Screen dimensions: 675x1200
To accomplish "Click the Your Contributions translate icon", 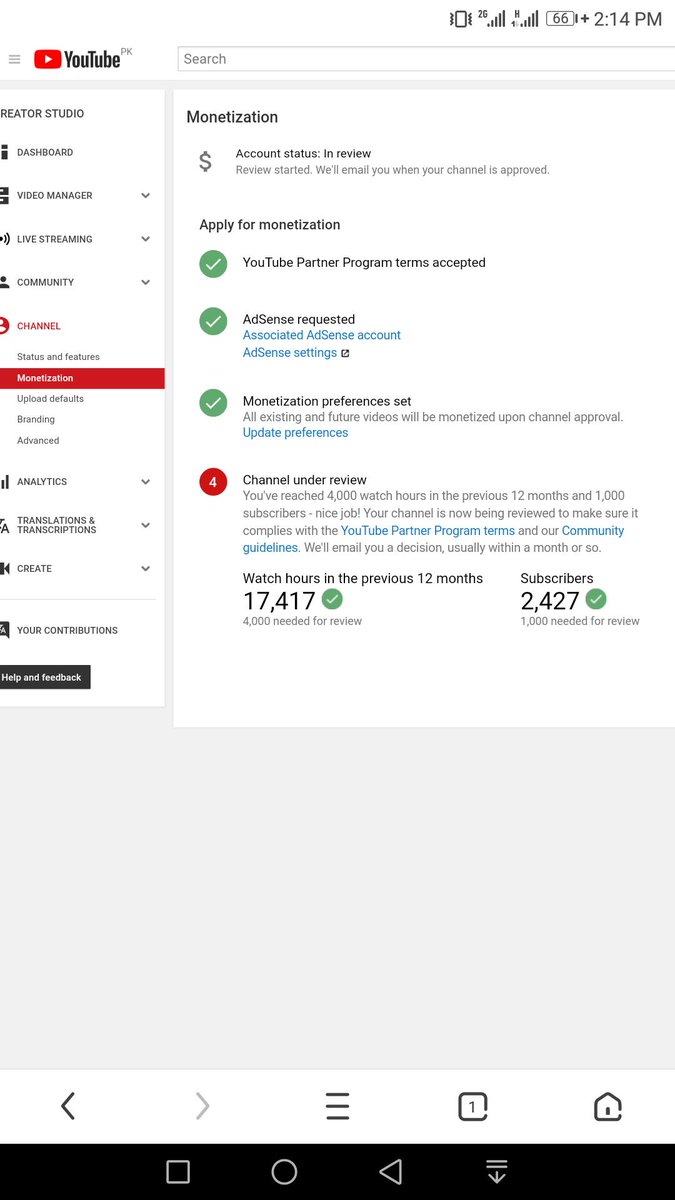I will (4, 630).
